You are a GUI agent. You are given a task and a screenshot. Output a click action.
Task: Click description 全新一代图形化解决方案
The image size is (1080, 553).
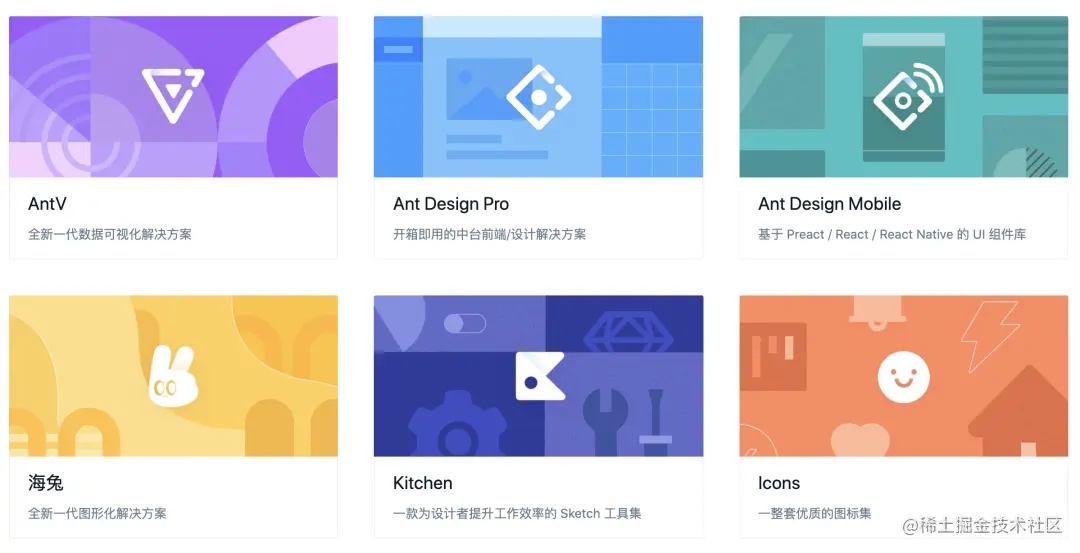97,513
